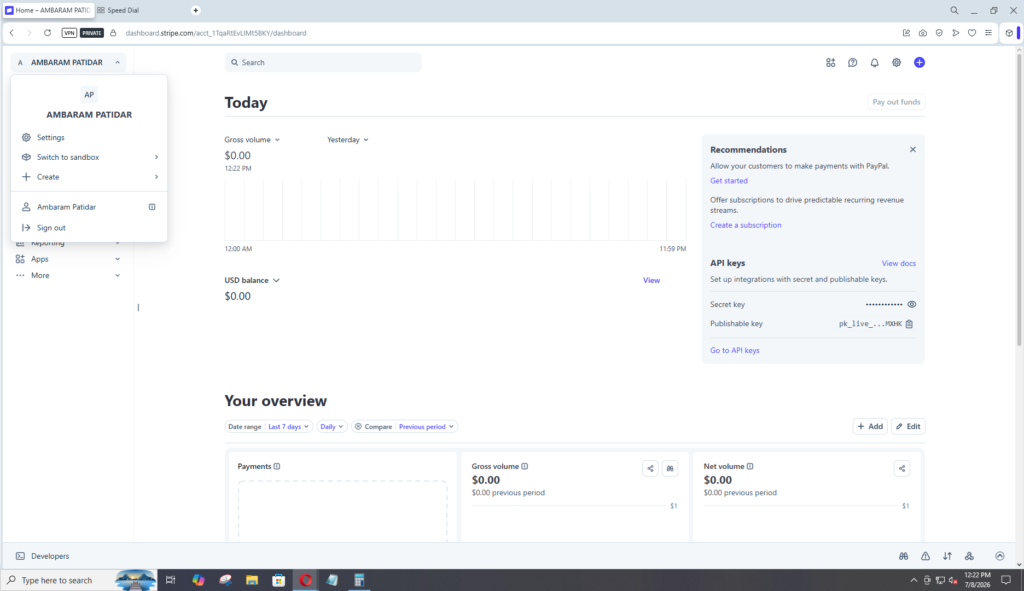Open the Daily interval dropdown
1024x591 pixels.
[331, 426]
